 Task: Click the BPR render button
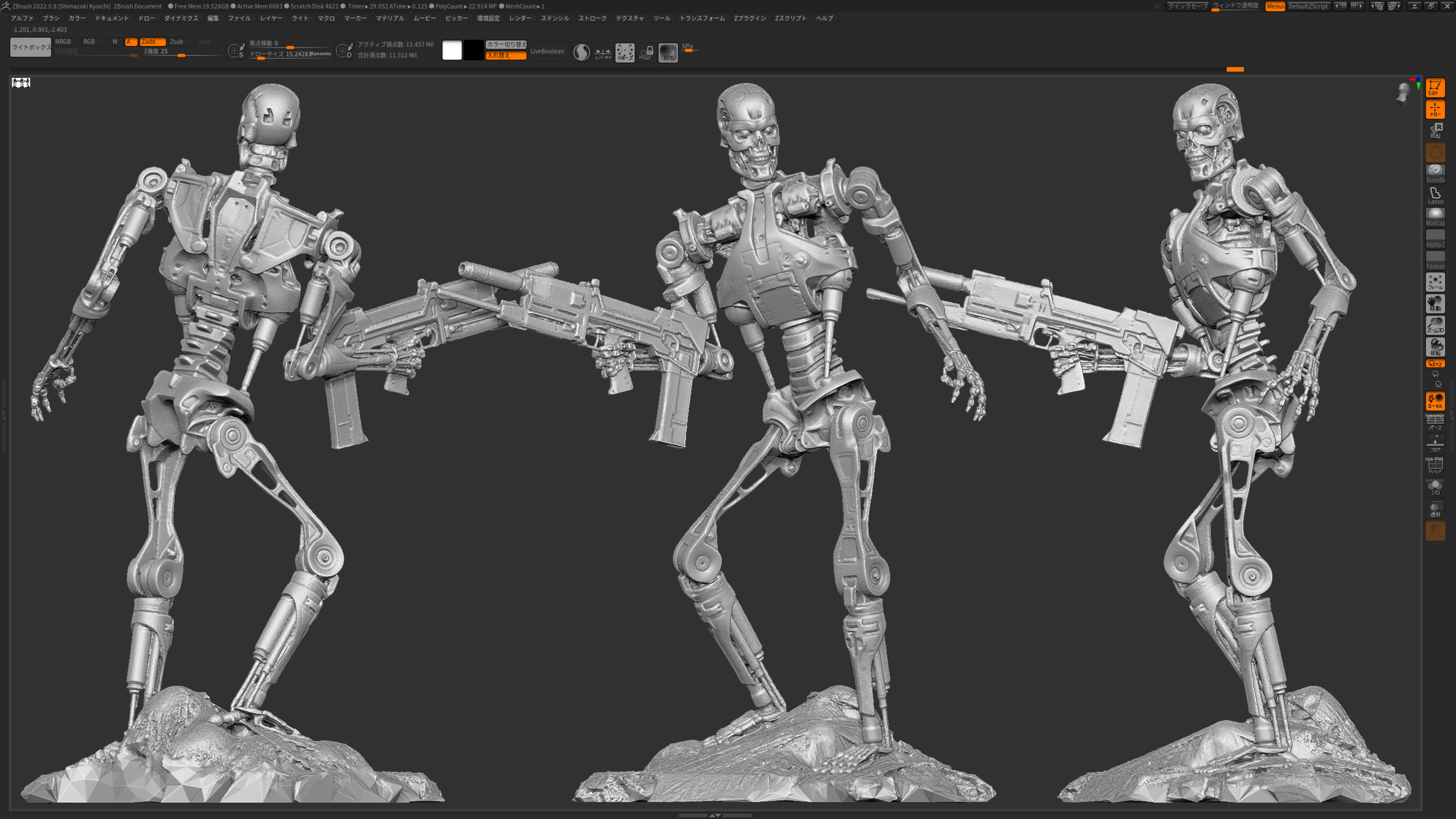click(668, 53)
